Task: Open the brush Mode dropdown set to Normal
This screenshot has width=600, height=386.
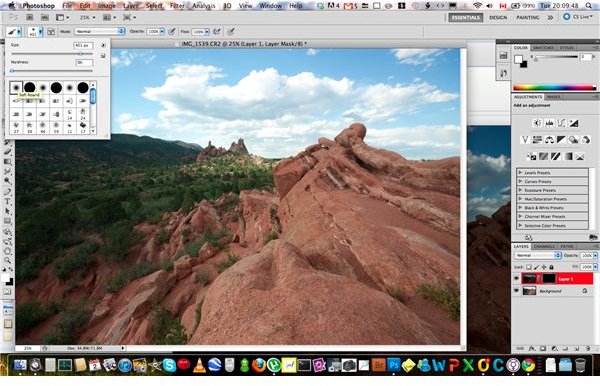Action: point(100,31)
